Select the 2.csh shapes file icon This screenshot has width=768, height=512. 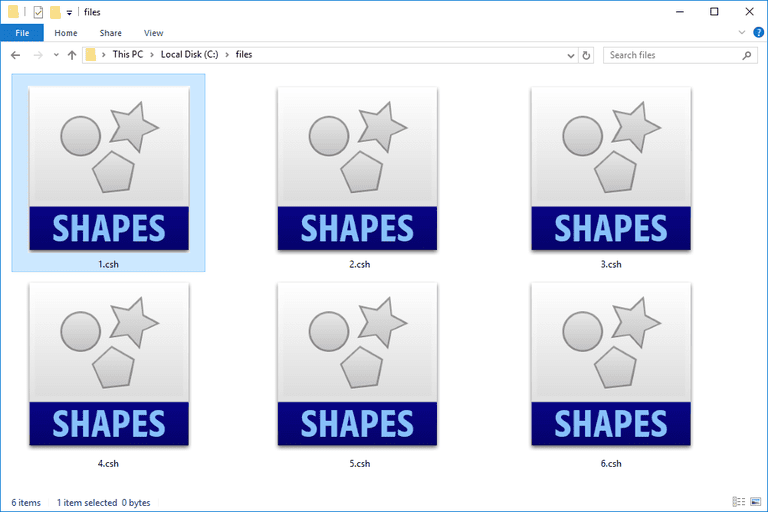357,169
